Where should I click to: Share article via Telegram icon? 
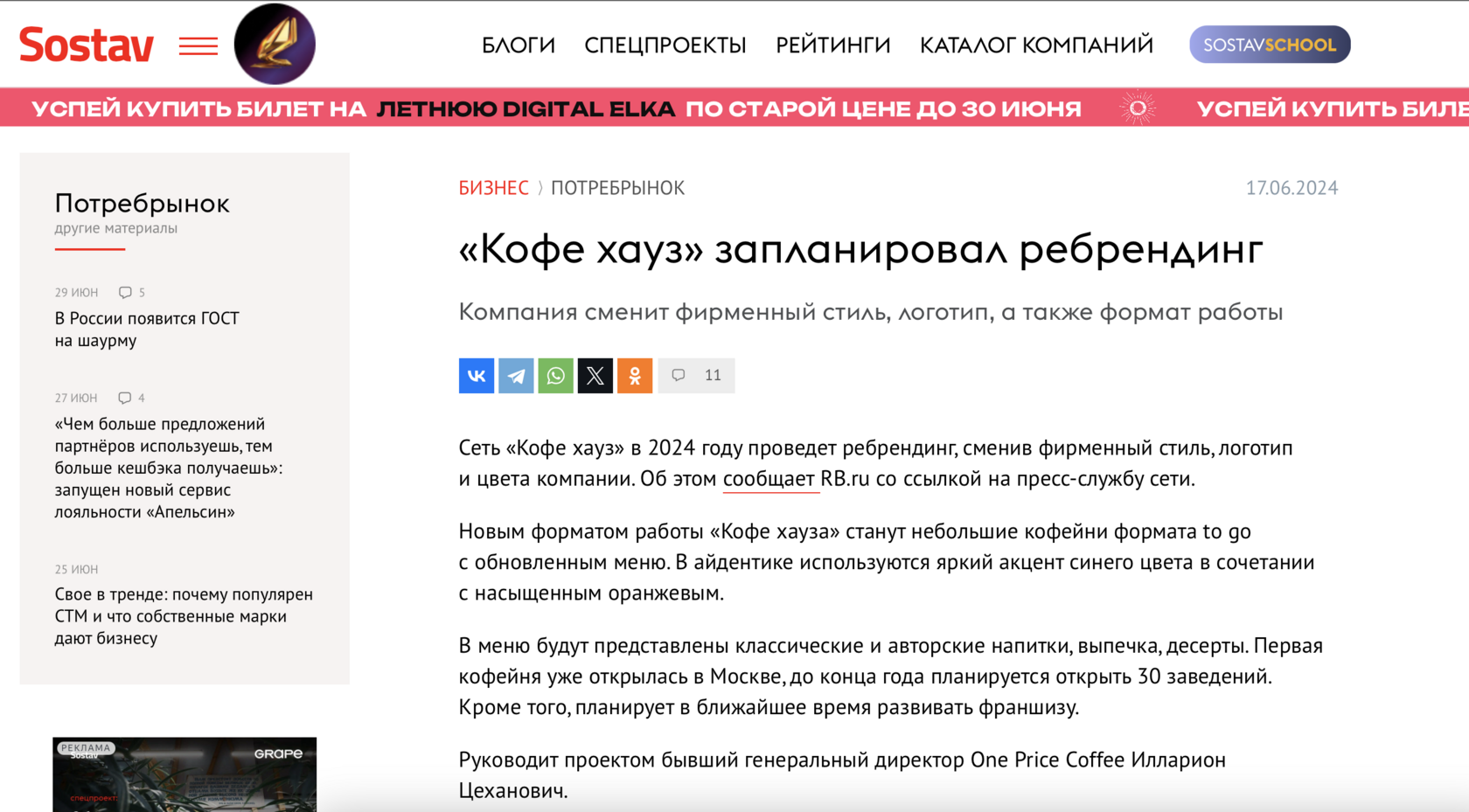click(x=516, y=376)
